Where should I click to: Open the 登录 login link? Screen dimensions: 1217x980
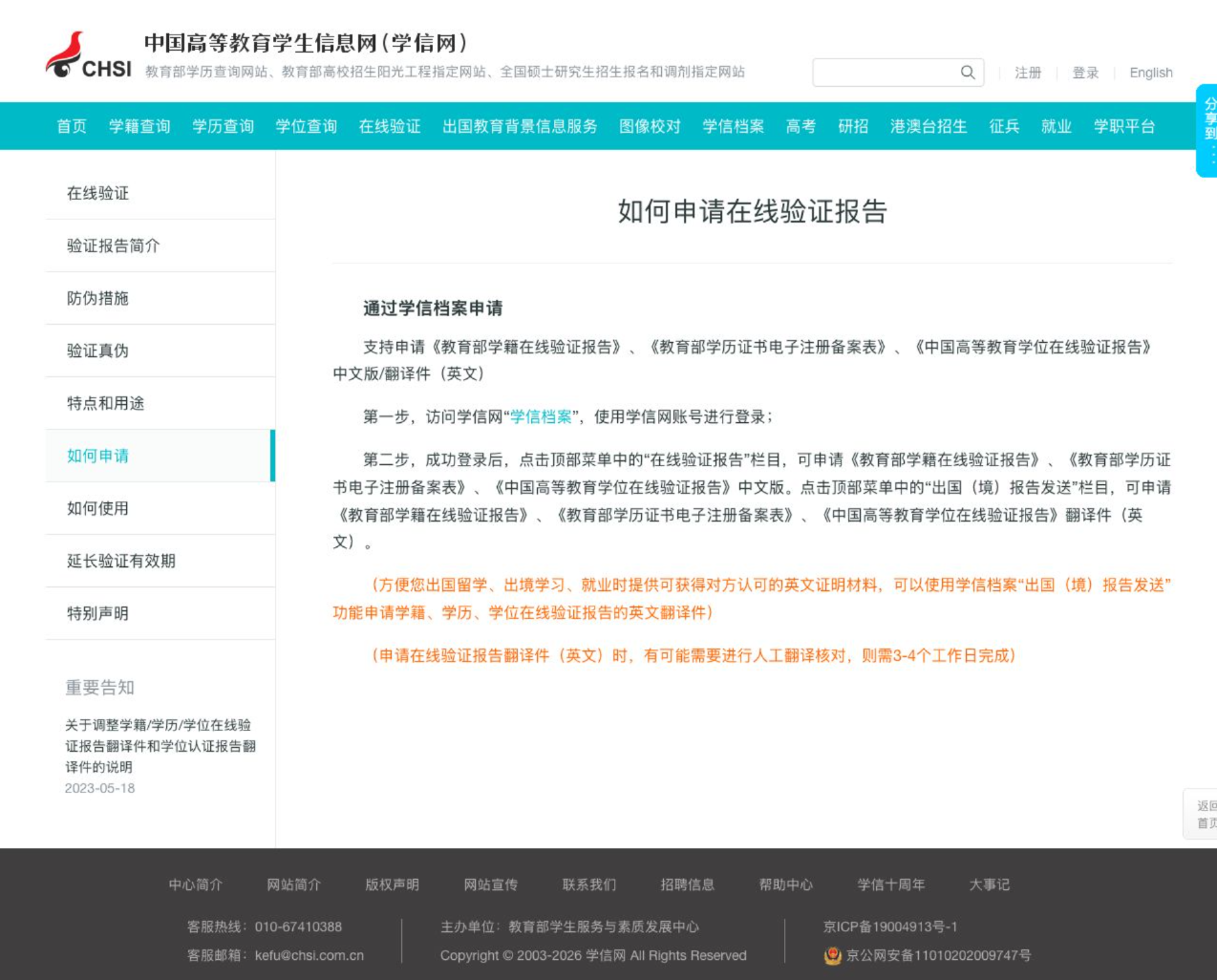1085,73
